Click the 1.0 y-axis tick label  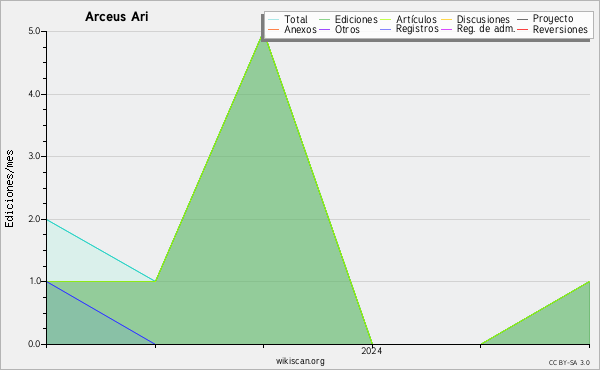click(x=34, y=281)
